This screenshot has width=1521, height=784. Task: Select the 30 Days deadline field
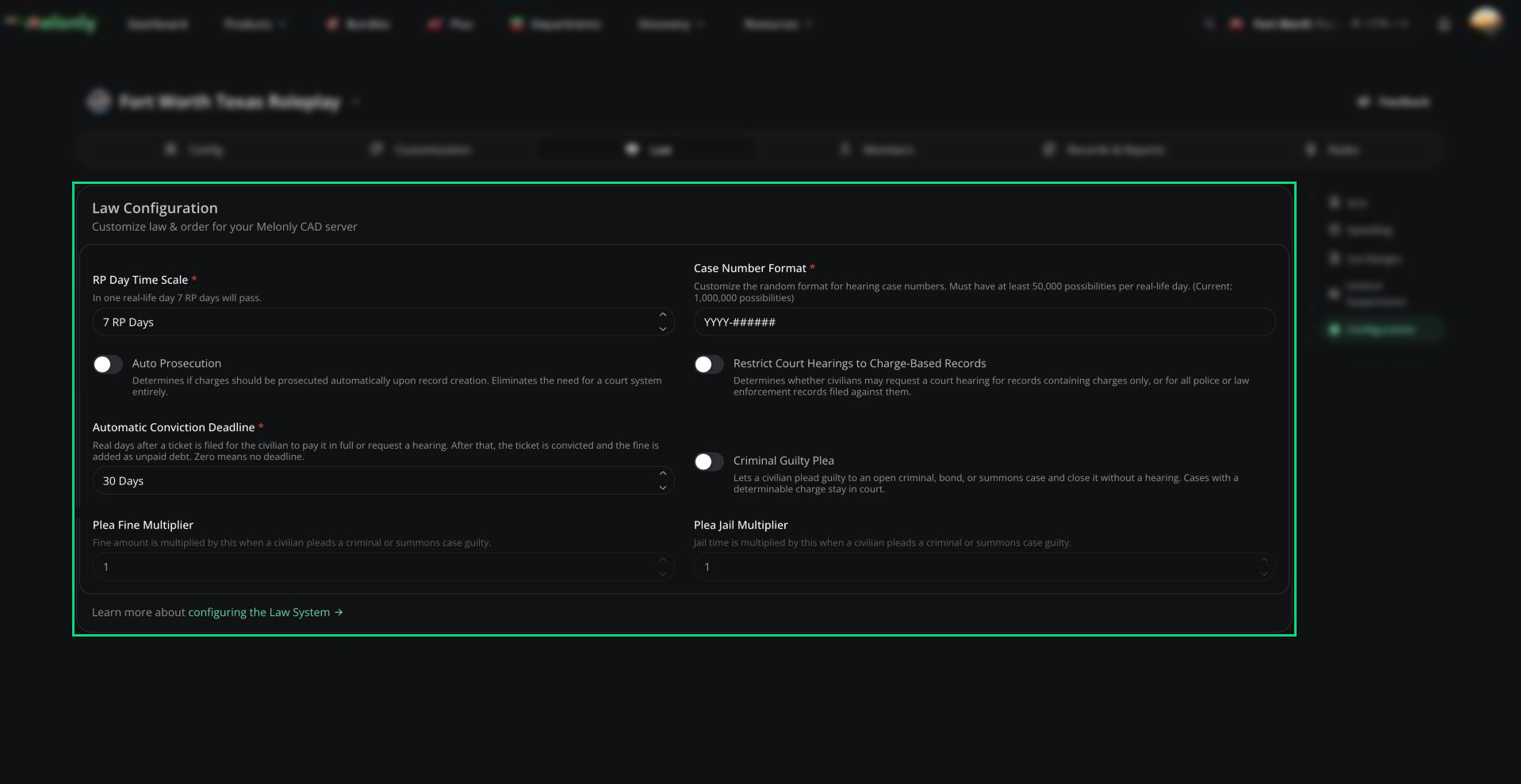[x=383, y=480]
